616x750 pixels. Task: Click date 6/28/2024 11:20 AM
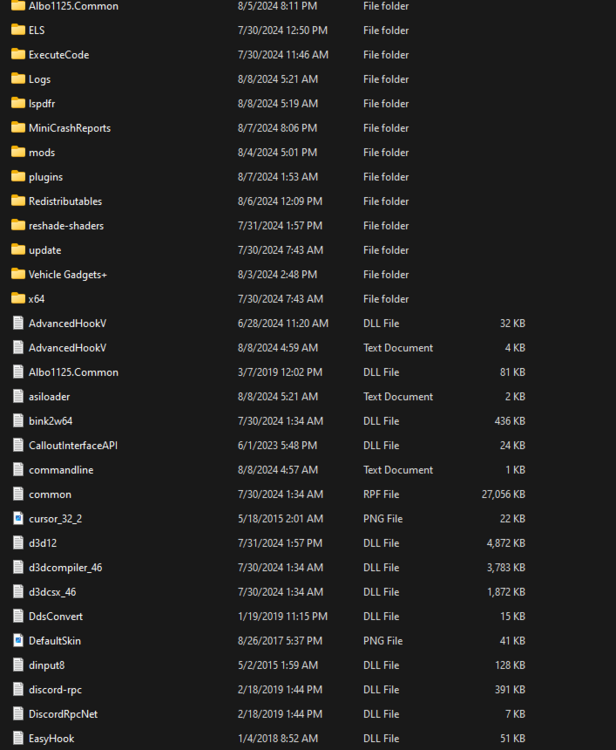[283, 323]
